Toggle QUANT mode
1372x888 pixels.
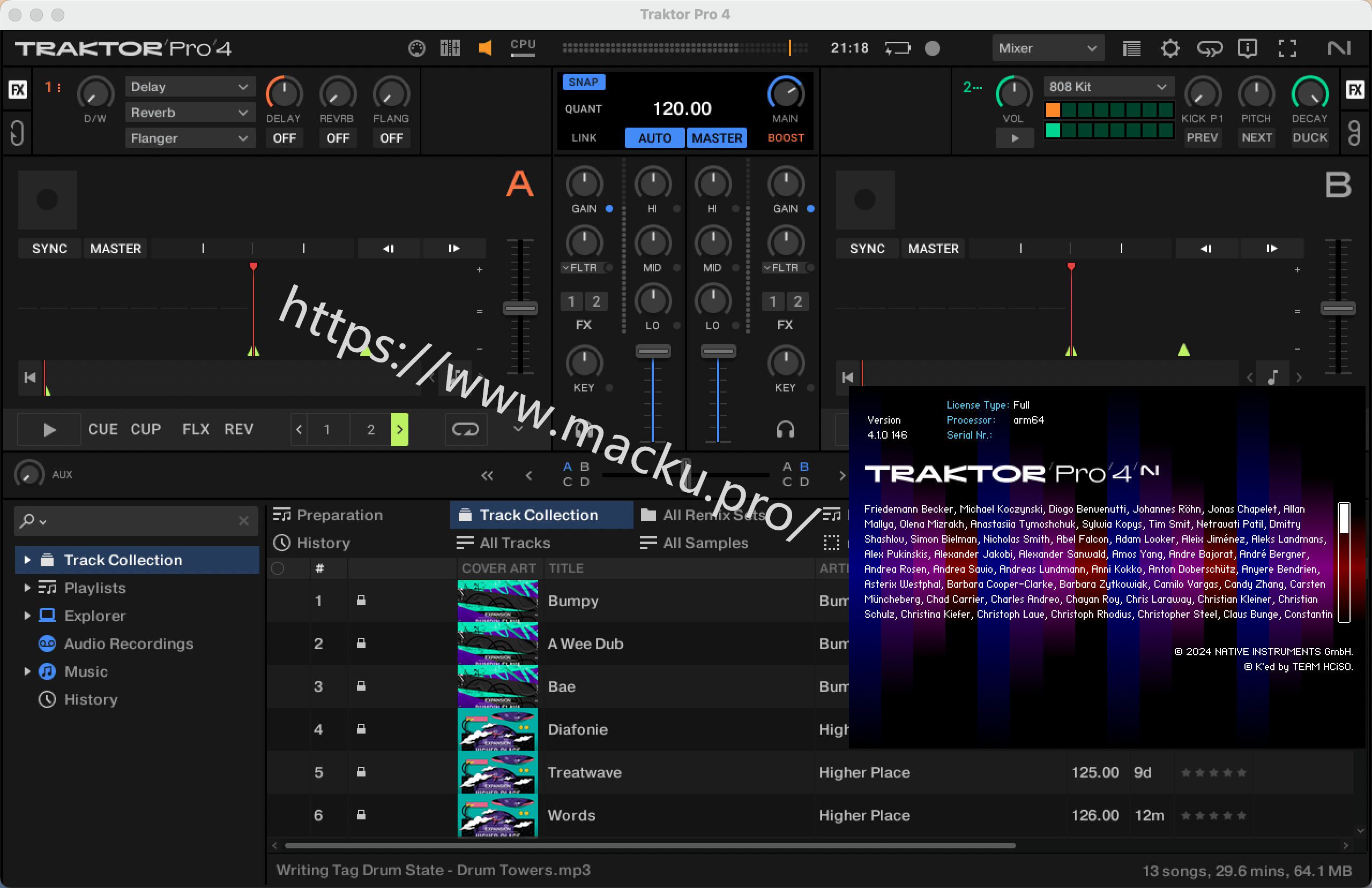coord(583,109)
